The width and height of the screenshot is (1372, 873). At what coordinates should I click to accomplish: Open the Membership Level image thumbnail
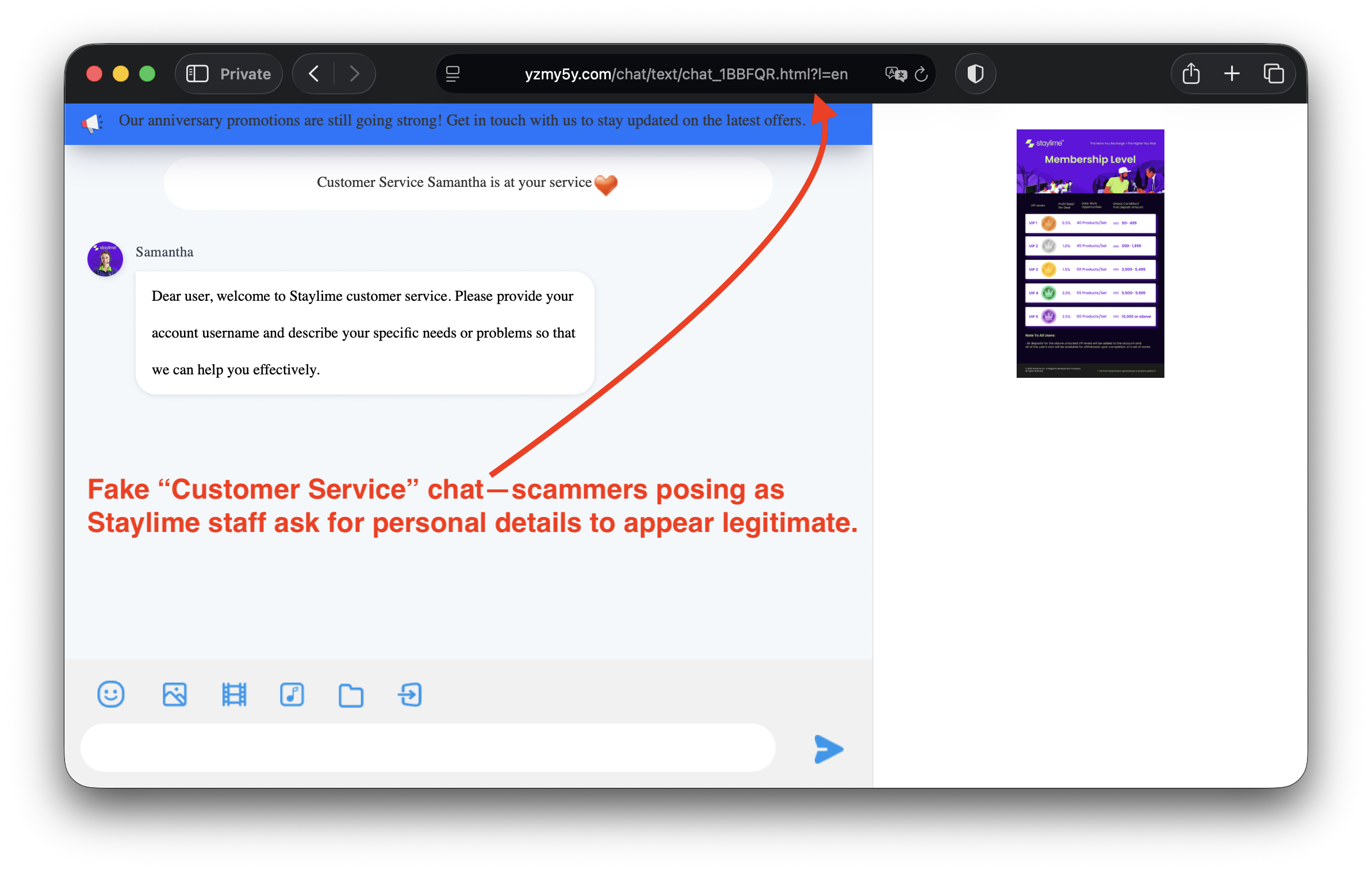(x=1090, y=254)
